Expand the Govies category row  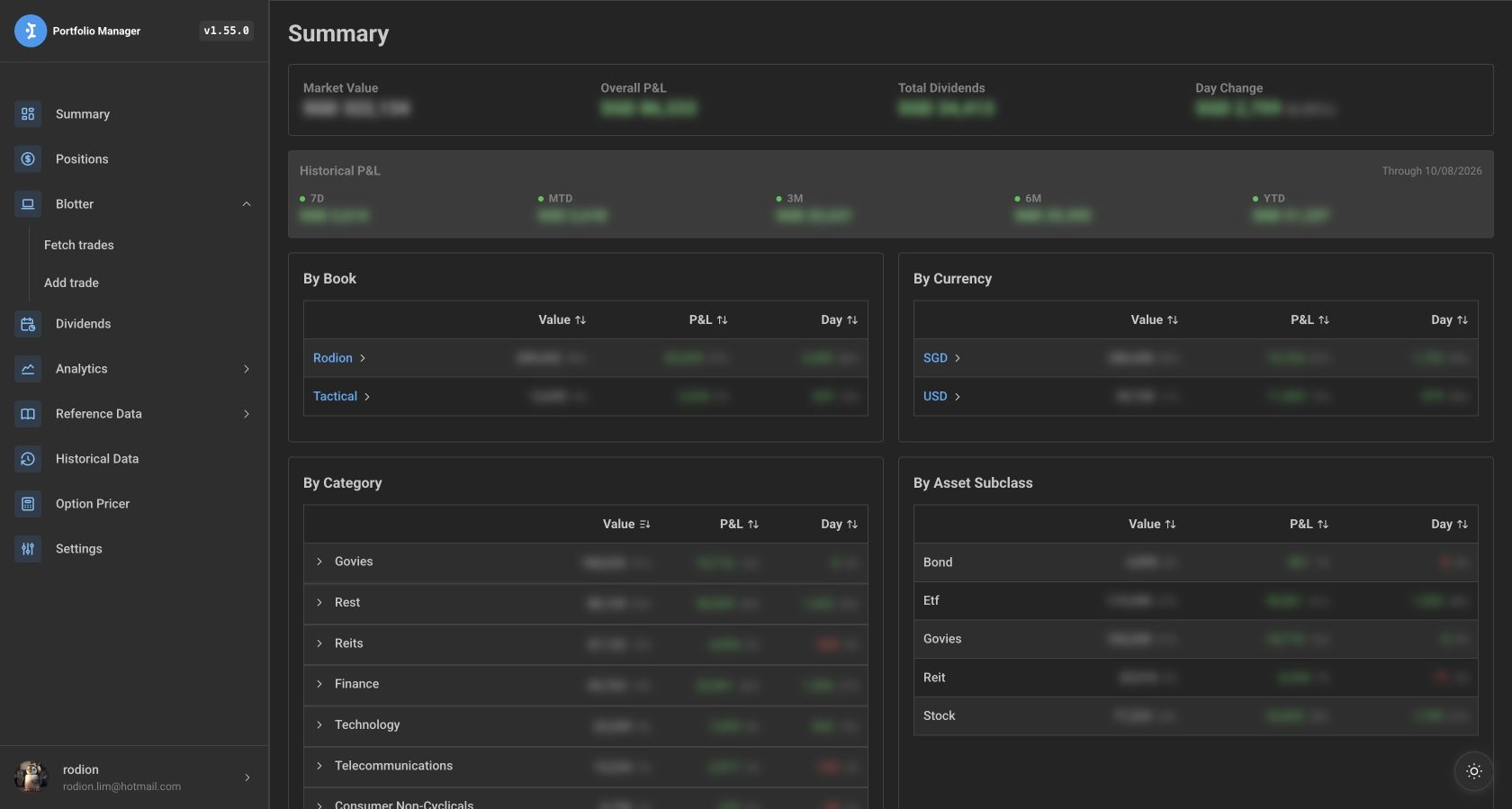(319, 562)
